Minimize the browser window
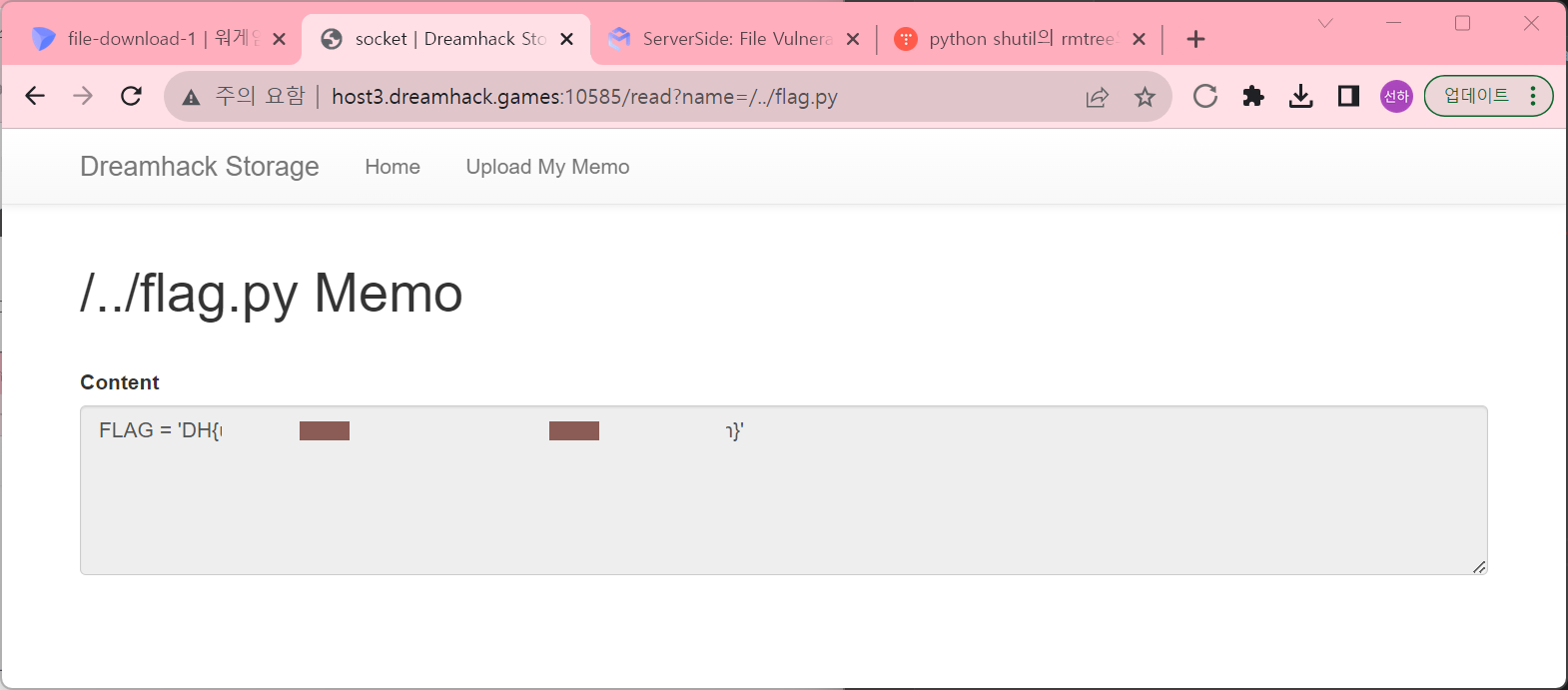Image resolution: width=1568 pixels, height=690 pixels. (x=1394, y=23)
